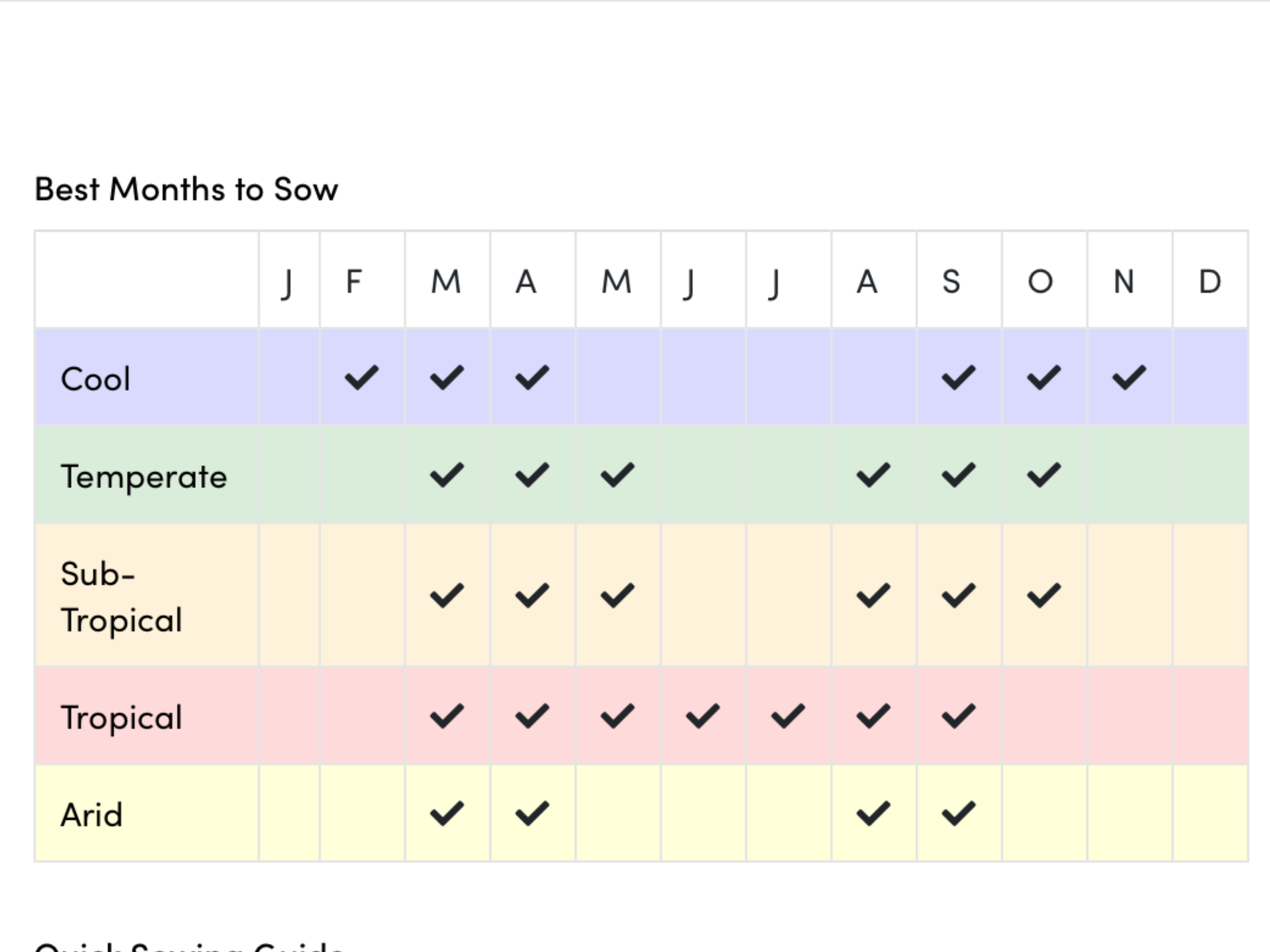Click the Arid row September checkmark
Viewport: 1270px width, 952px height.
[x=958, y=813]
